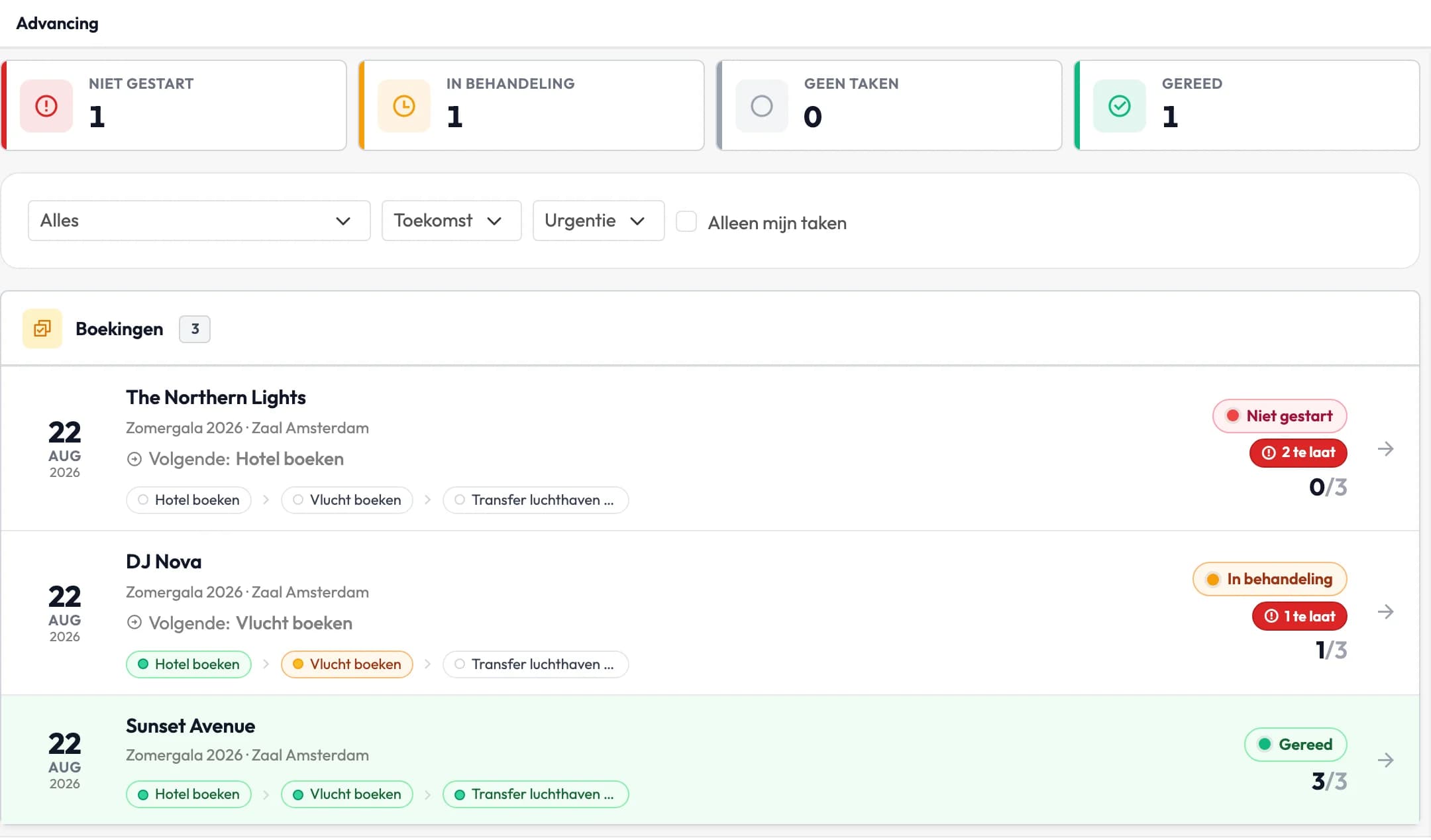Click Hotel boeken step for Sunset Avenue
This screenshot has width=1431, height=840.
tap(189, 794)
